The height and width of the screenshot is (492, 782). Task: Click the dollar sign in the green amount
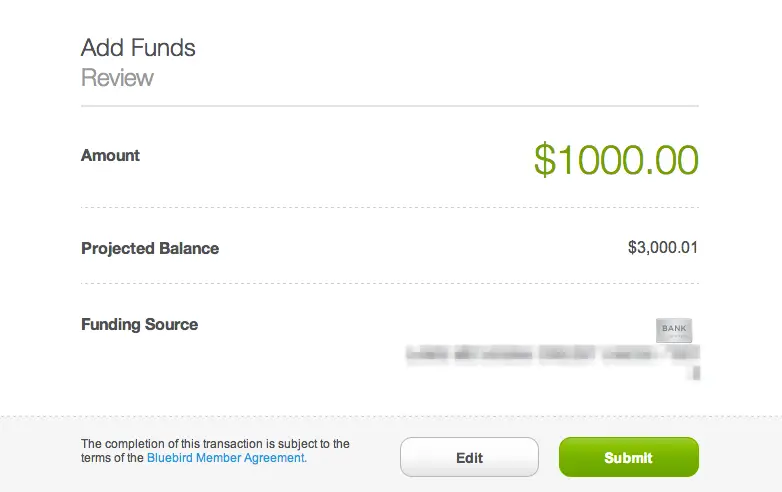click(545, 160)
